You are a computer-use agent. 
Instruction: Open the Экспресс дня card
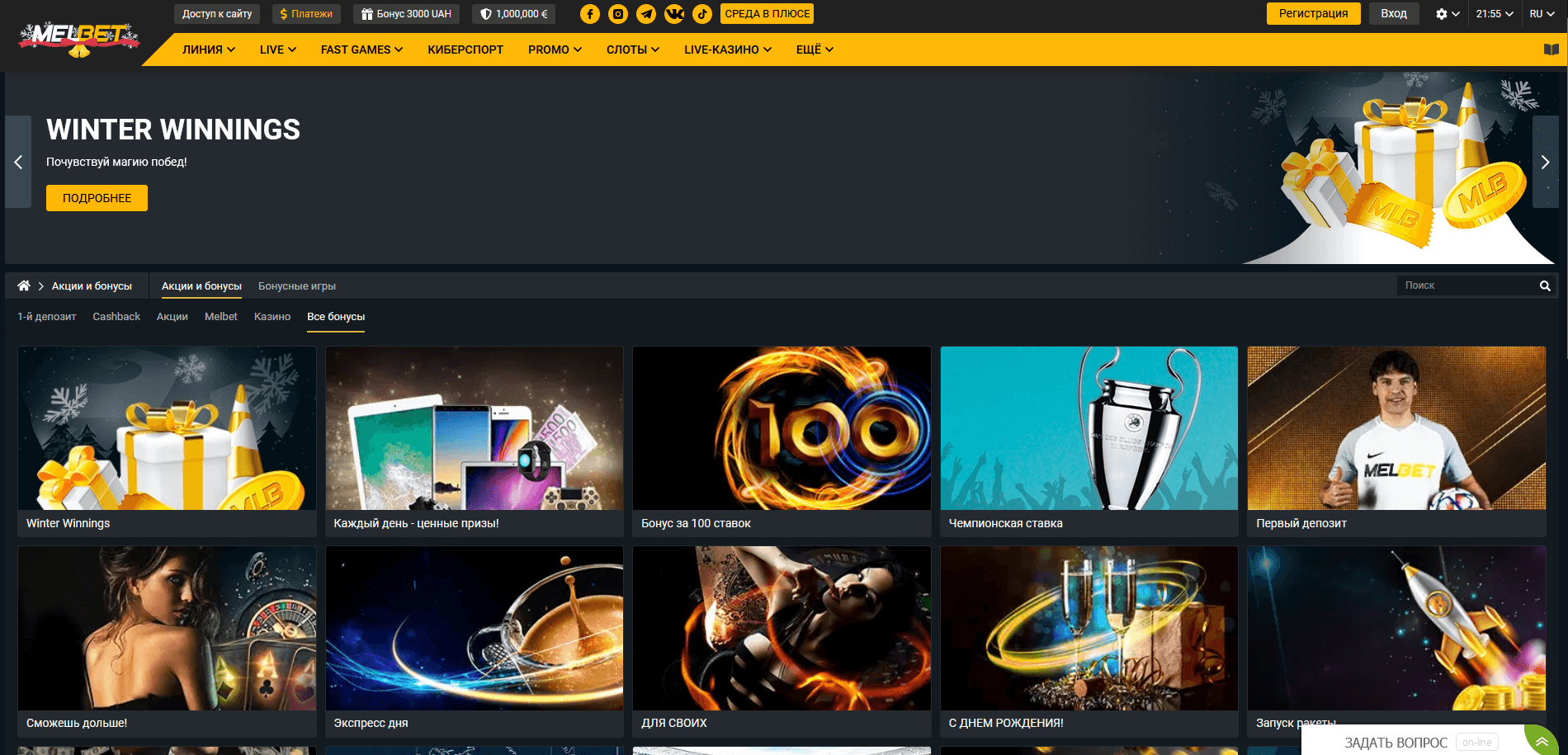point(475,641)
